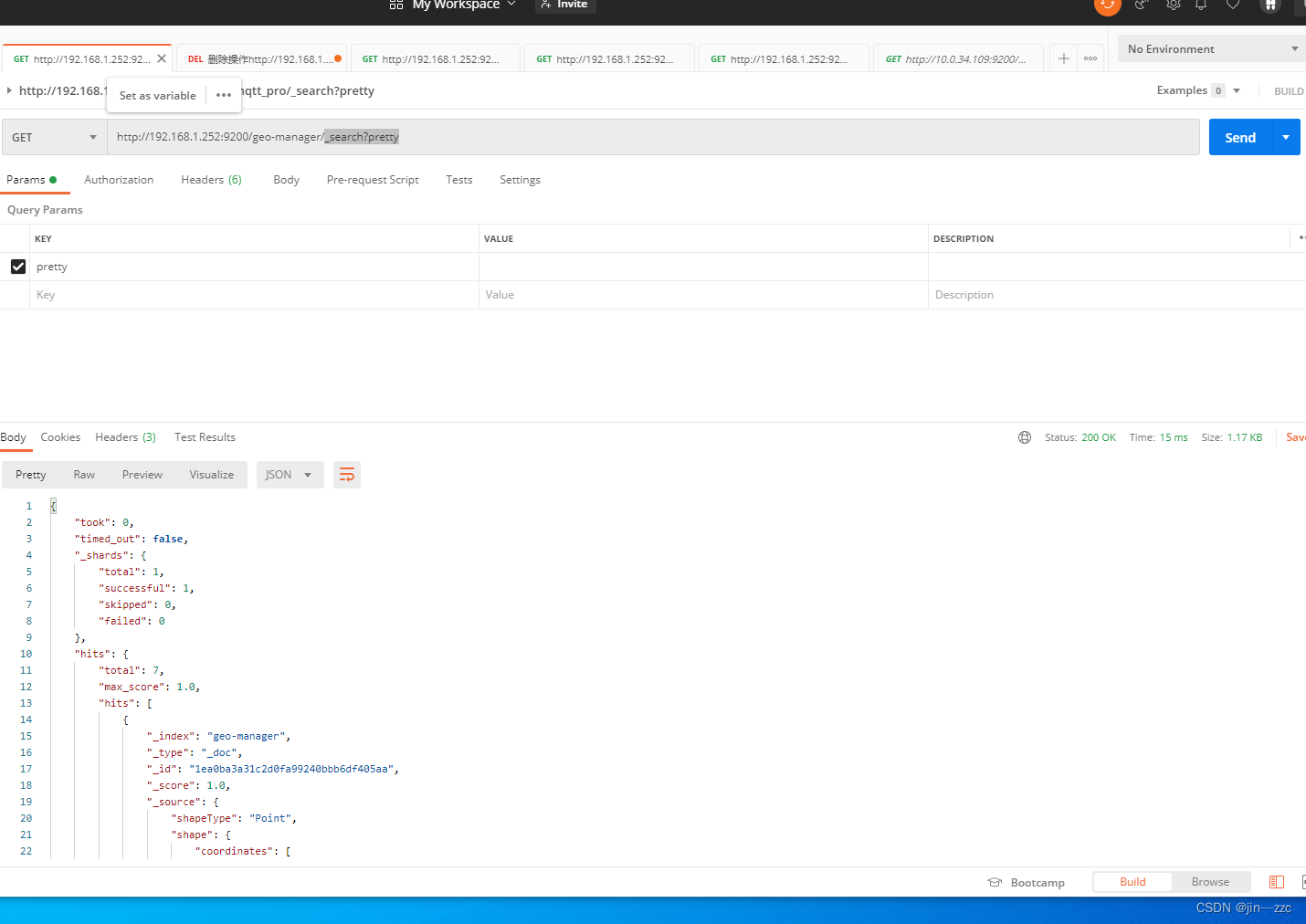Expand the Examples dropdown
Viewport: 1306px width, 924px height.
pyautogui.click(x=1237, y=90)
